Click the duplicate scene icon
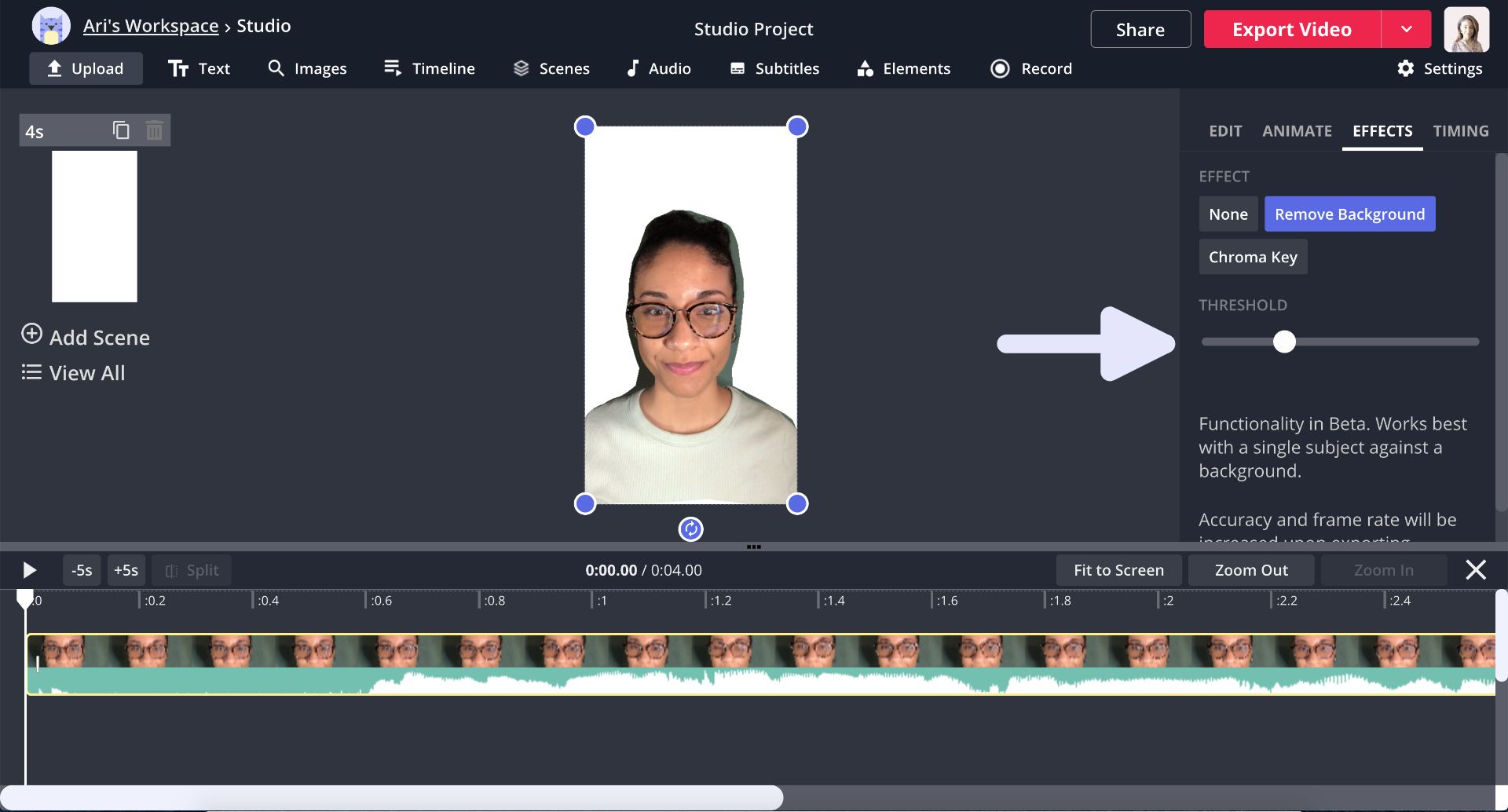 pos(121,130)
